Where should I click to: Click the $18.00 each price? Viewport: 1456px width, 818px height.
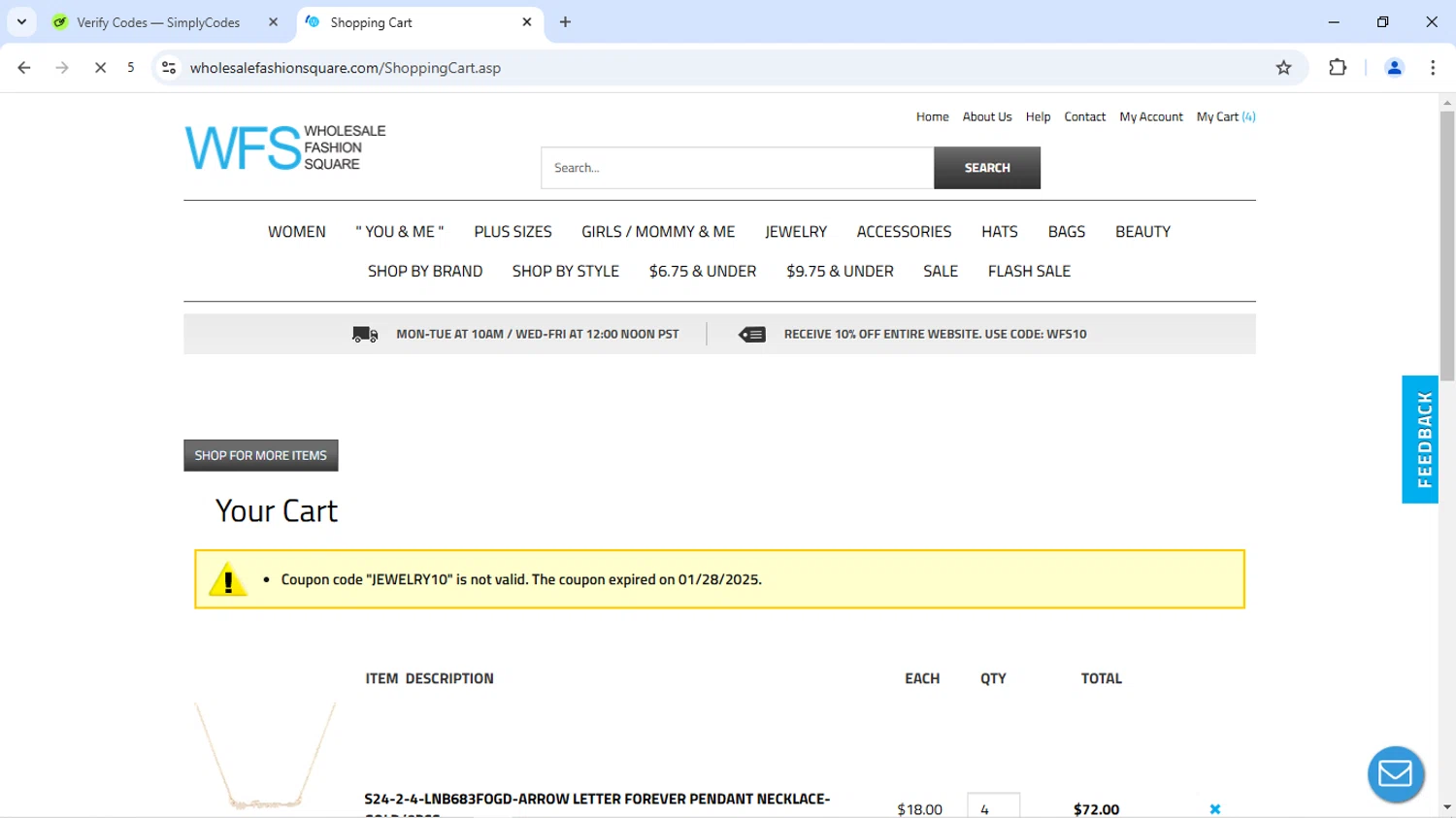point(919,809)
